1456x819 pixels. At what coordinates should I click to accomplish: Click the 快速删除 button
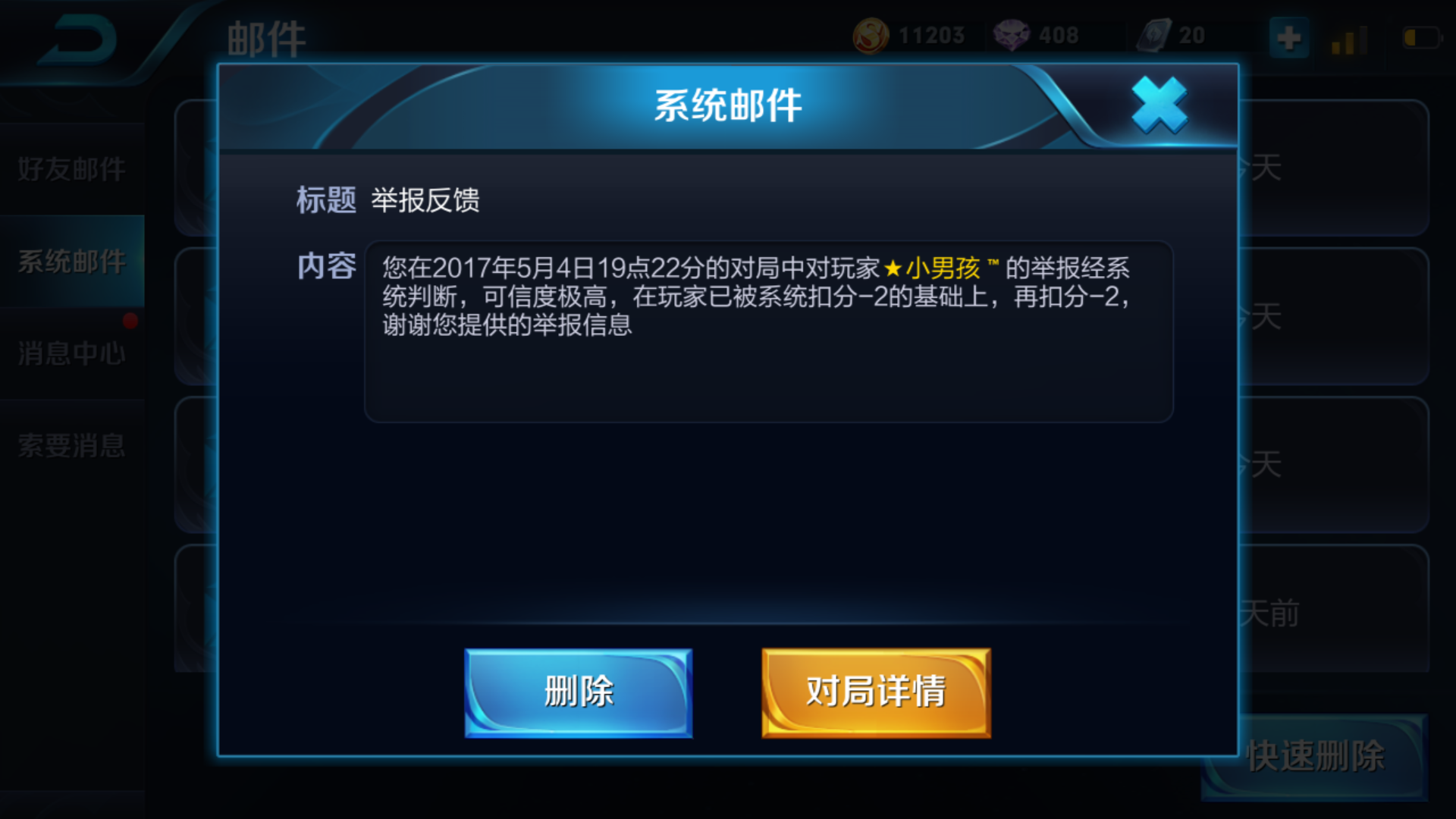point(1315,757)
